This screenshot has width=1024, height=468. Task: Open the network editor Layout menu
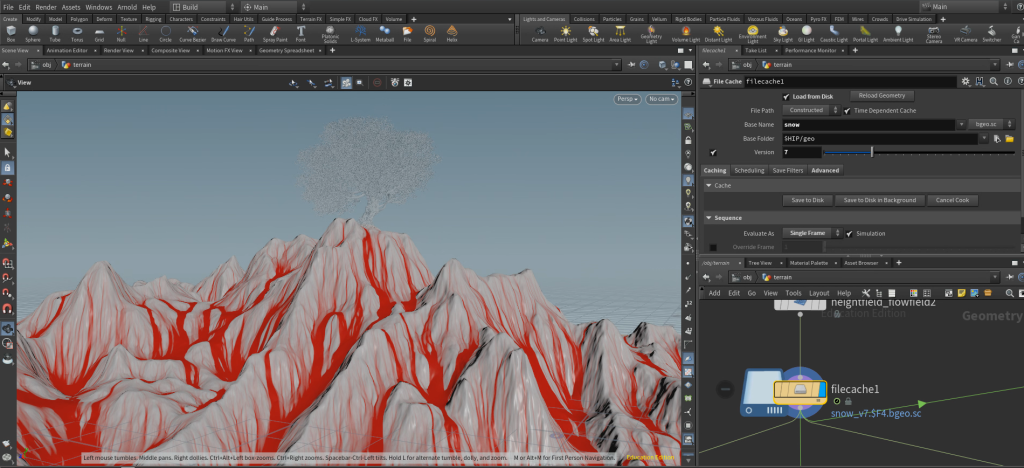(x=818, y=293)
